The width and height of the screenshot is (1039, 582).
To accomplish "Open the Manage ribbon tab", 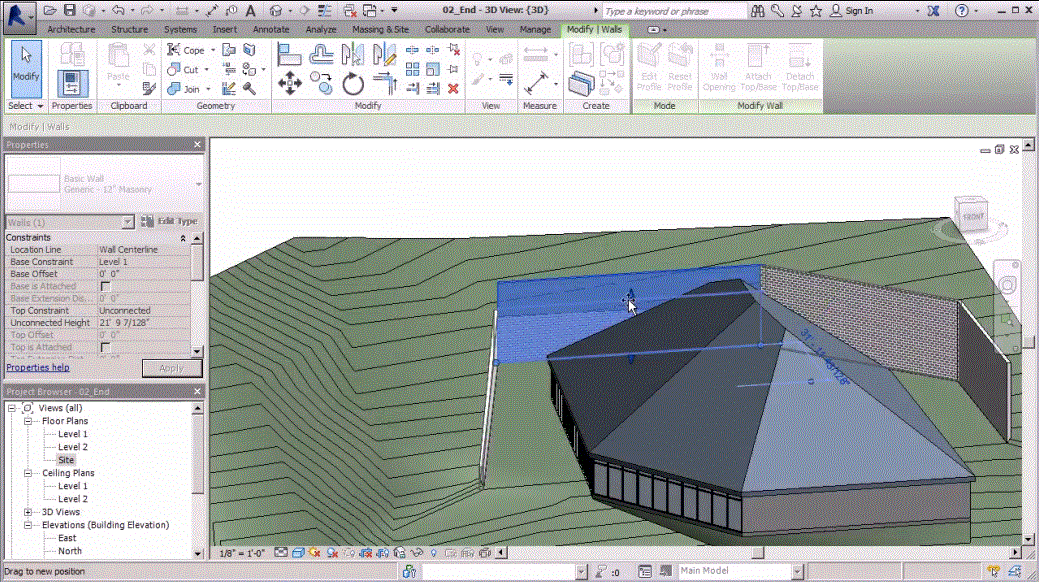I will (535, 29).
